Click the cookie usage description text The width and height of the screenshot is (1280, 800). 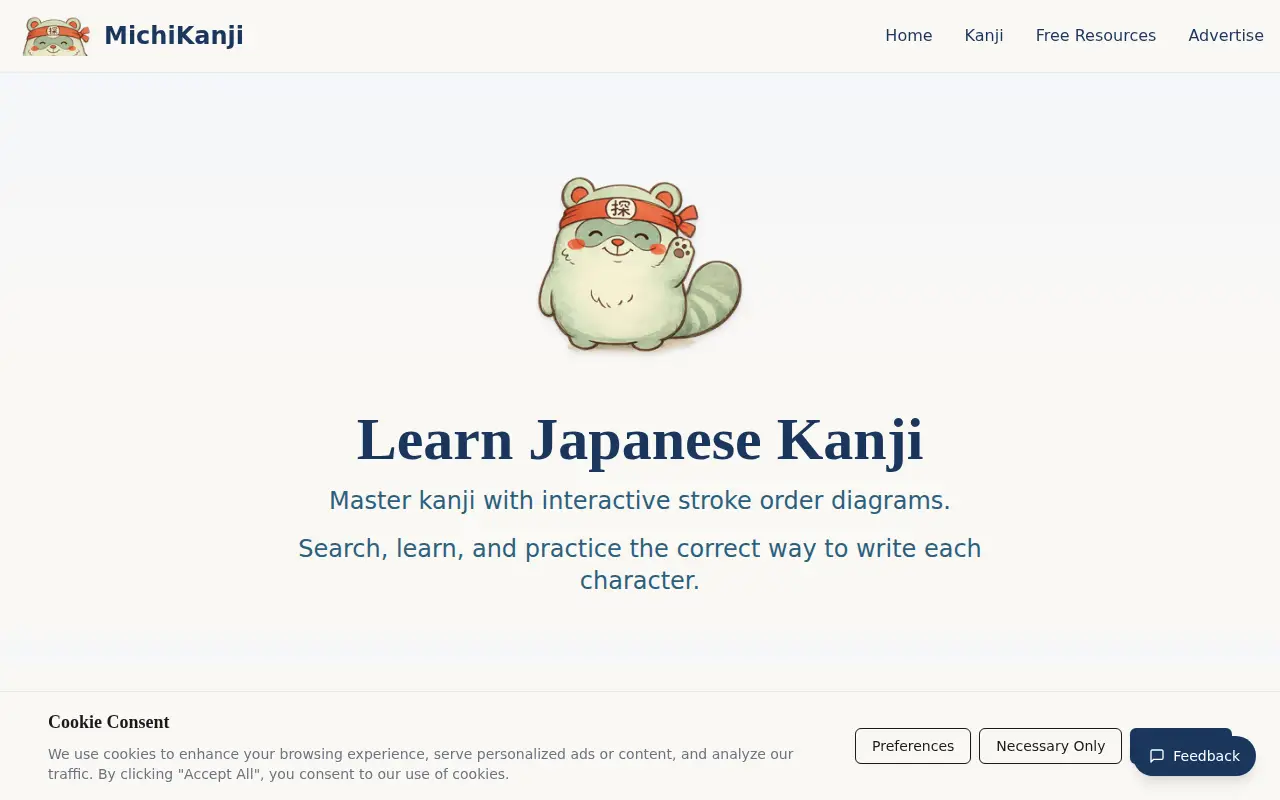(421, 764)
